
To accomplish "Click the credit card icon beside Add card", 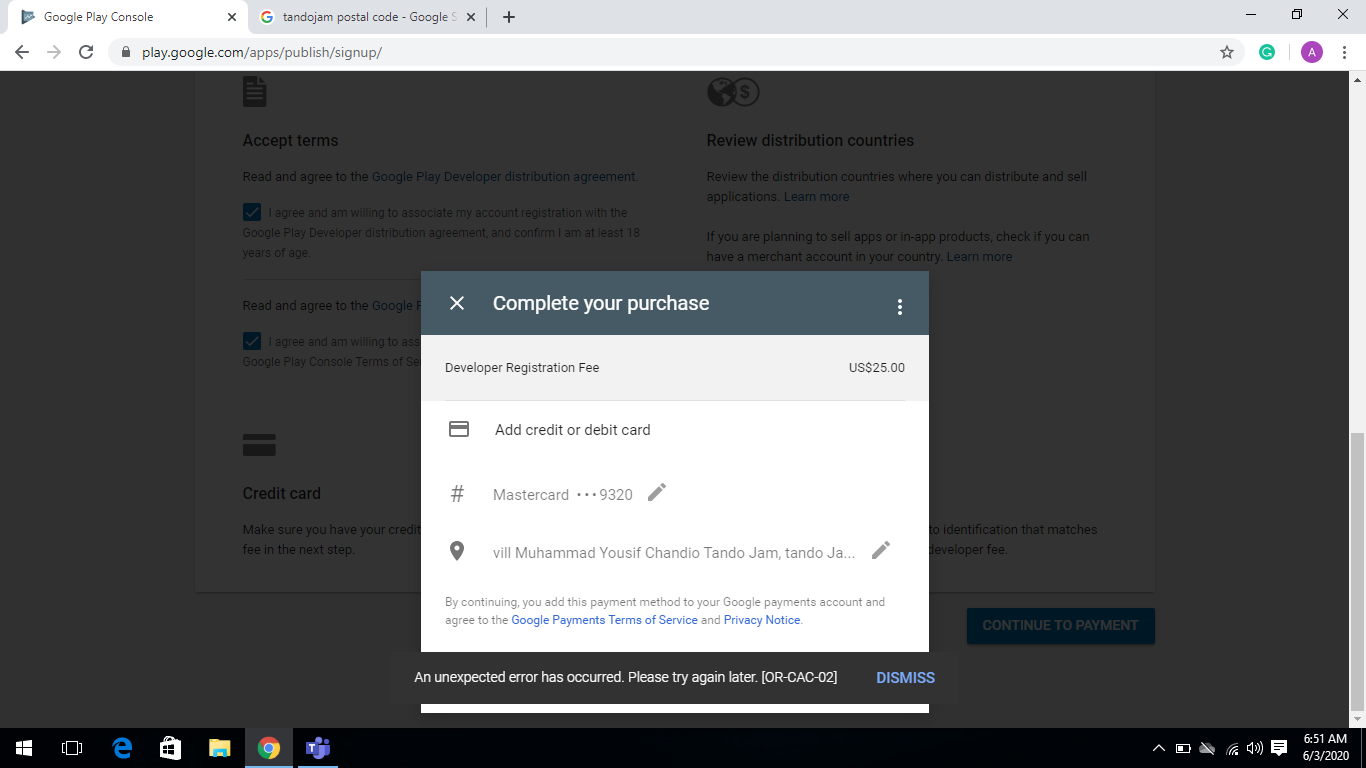I will 459,429.
